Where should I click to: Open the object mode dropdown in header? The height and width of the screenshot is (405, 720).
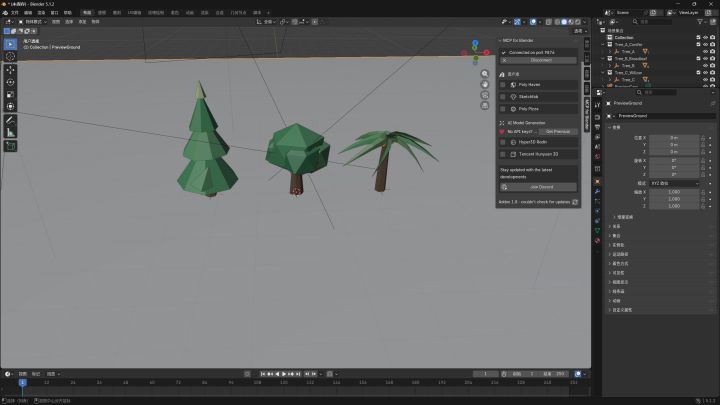point(33,22)
